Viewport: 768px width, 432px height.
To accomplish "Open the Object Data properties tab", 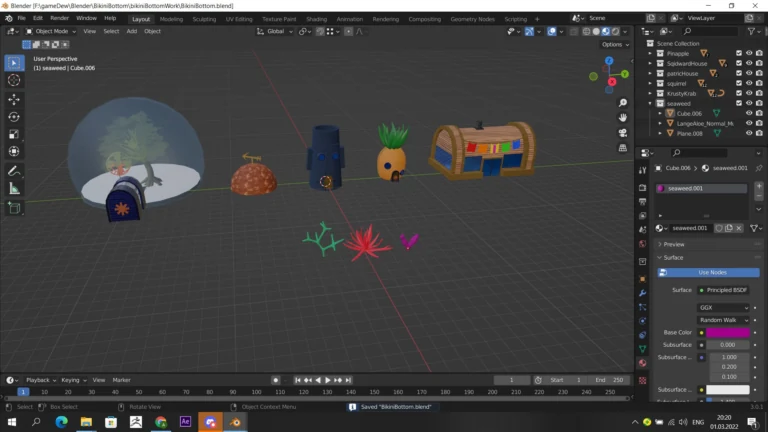I will (643, 349).
